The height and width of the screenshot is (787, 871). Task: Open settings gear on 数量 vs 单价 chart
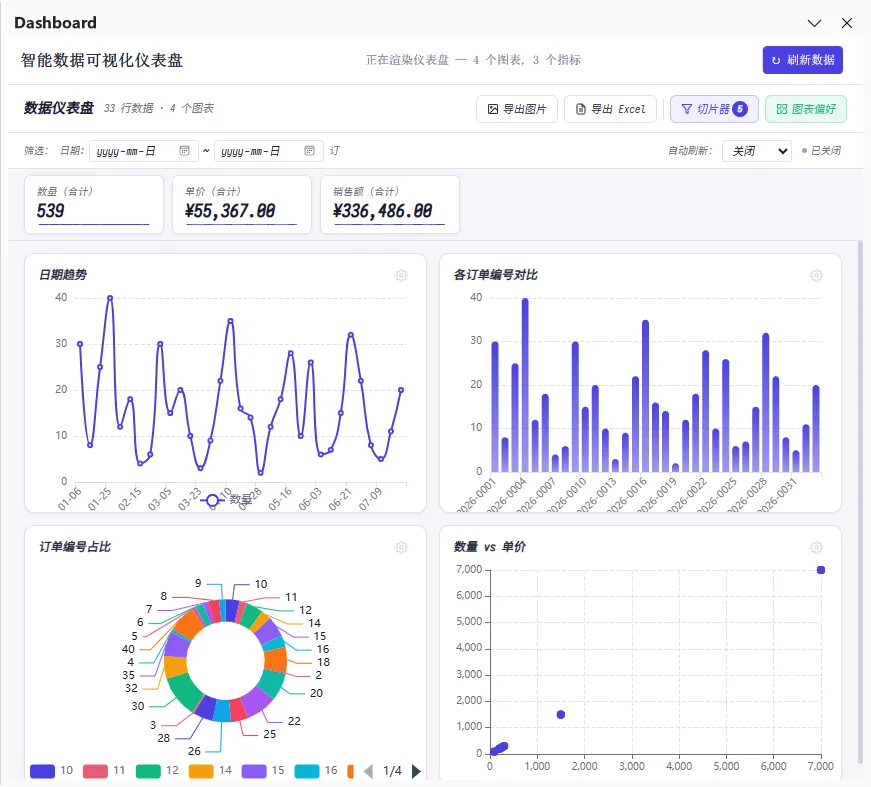tap(816, 548)
